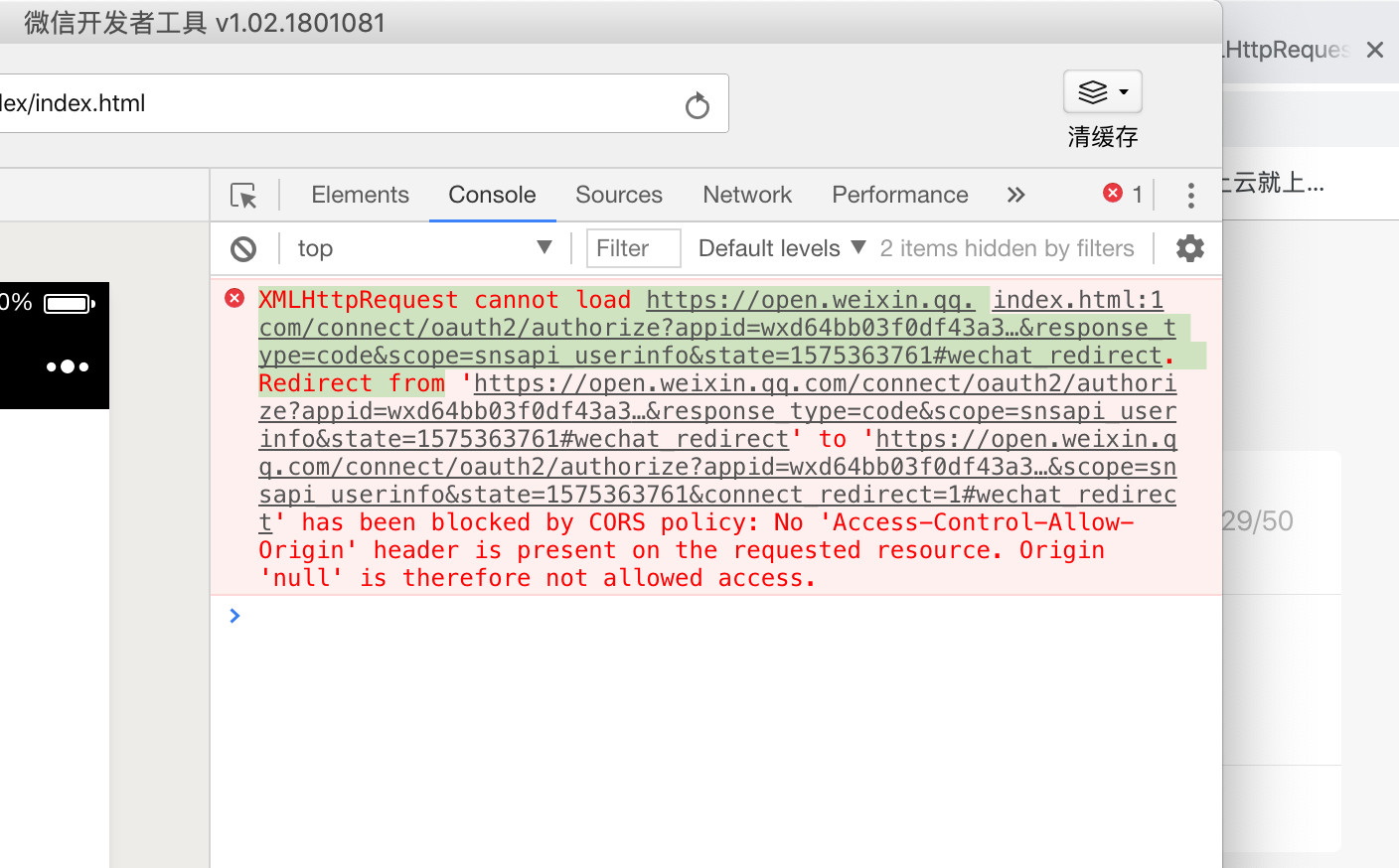Open the Sources tab

pos(619,195)
